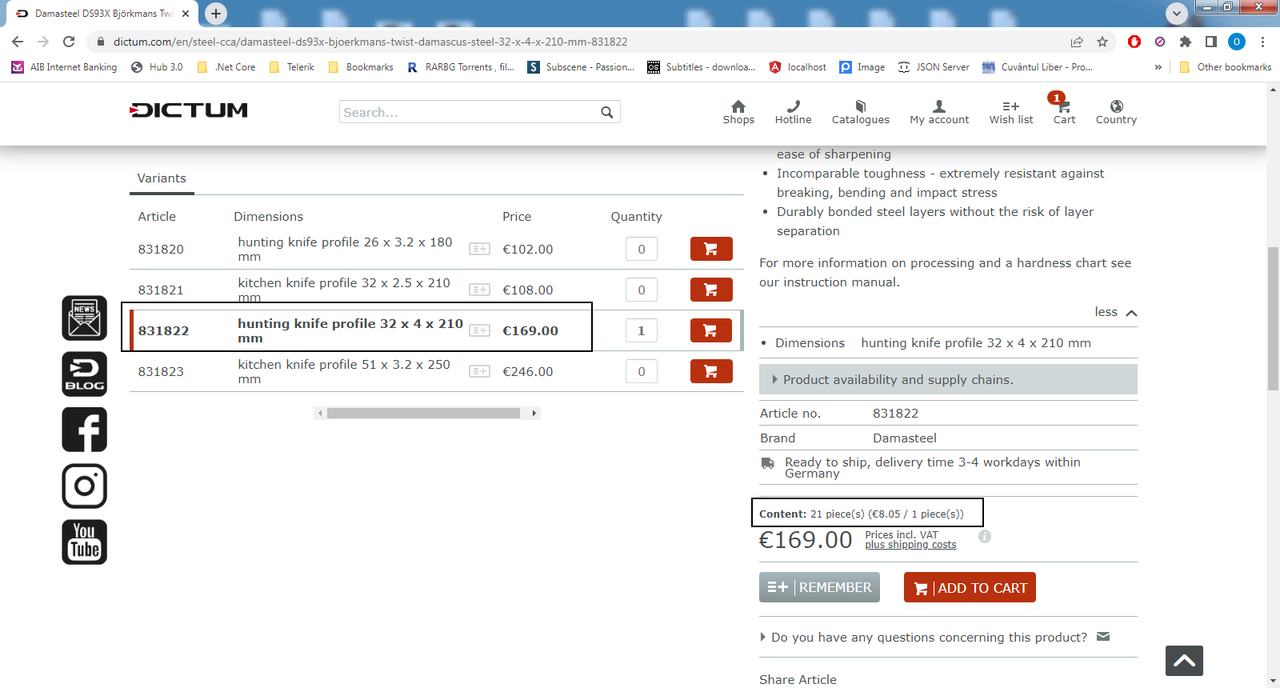Show more bookmarks via chevron
Viewport: 1280px width, 688px height.
click(1158, 67)
